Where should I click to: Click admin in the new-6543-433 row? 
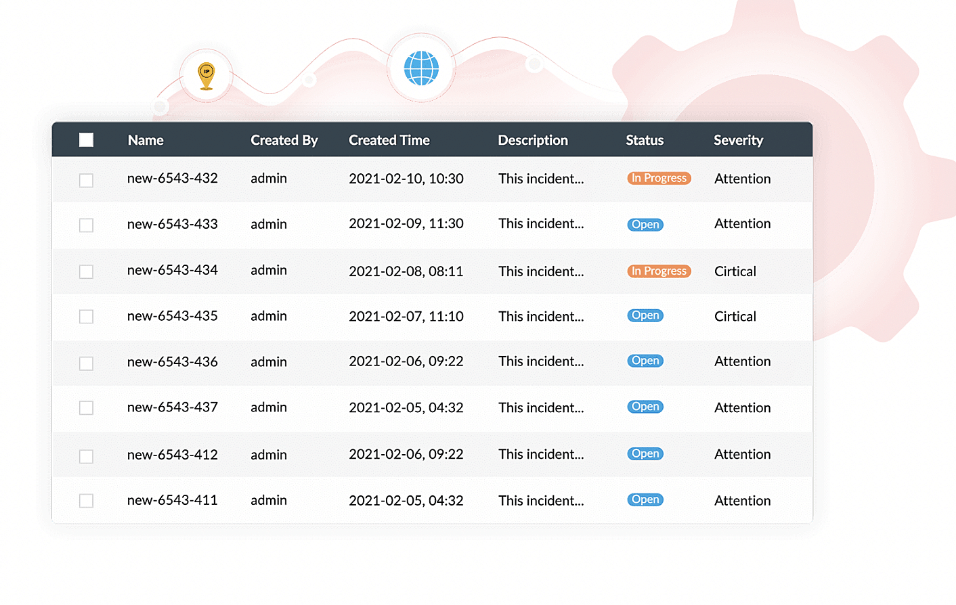(x=268, y=224)
